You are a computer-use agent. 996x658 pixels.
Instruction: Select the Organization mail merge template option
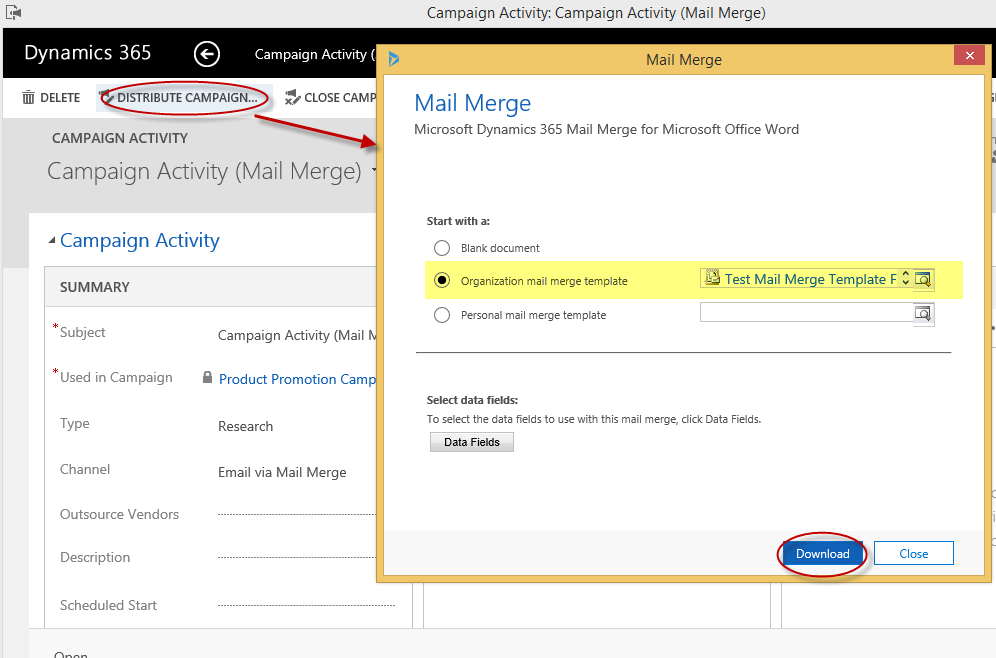pyautogui.click(x=441, y=280)
